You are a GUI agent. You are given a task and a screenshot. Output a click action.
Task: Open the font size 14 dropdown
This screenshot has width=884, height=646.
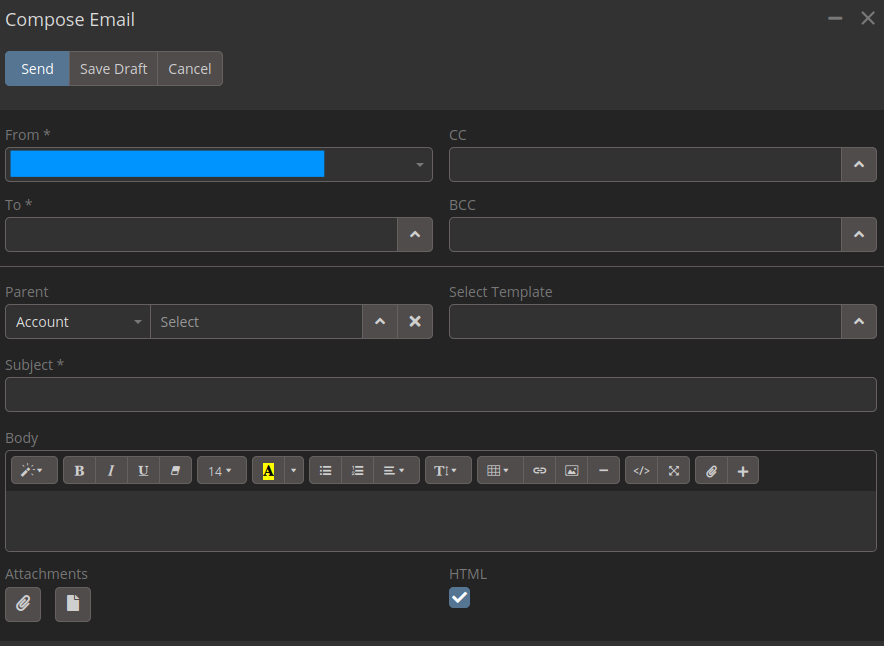pyautogui.click(x=221, y=470)
